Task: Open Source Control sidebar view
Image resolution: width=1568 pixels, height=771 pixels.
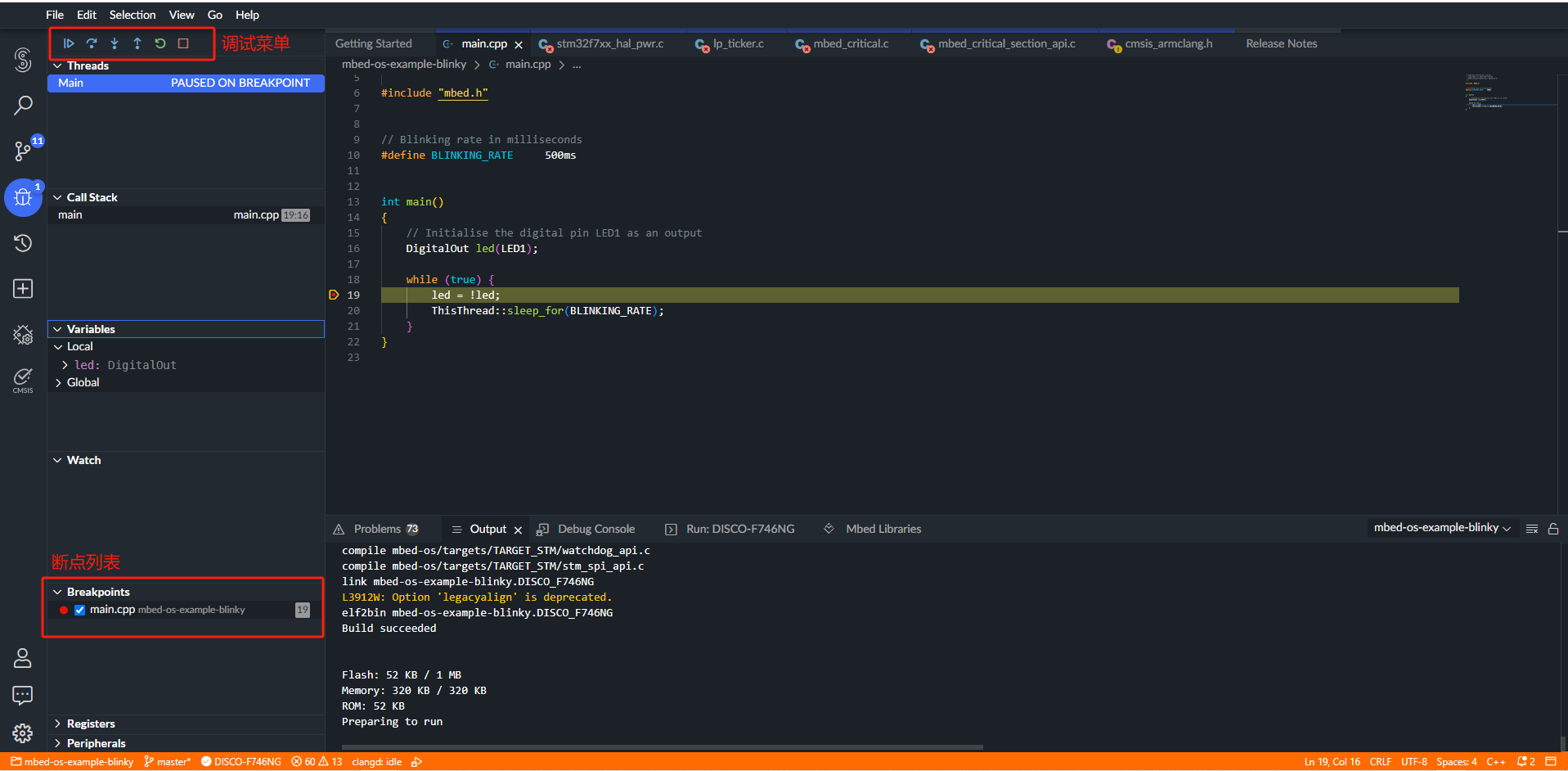Action: pyautogui.click(x=23, y=151)
